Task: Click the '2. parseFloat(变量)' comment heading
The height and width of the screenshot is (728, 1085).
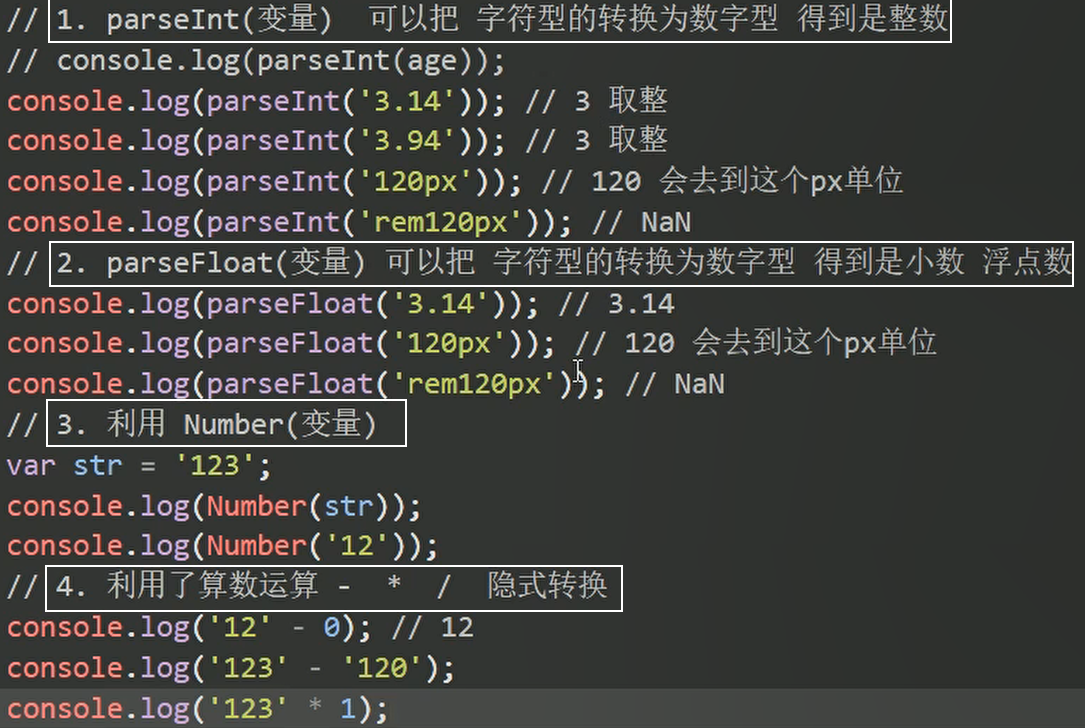Action: (563, 263)
